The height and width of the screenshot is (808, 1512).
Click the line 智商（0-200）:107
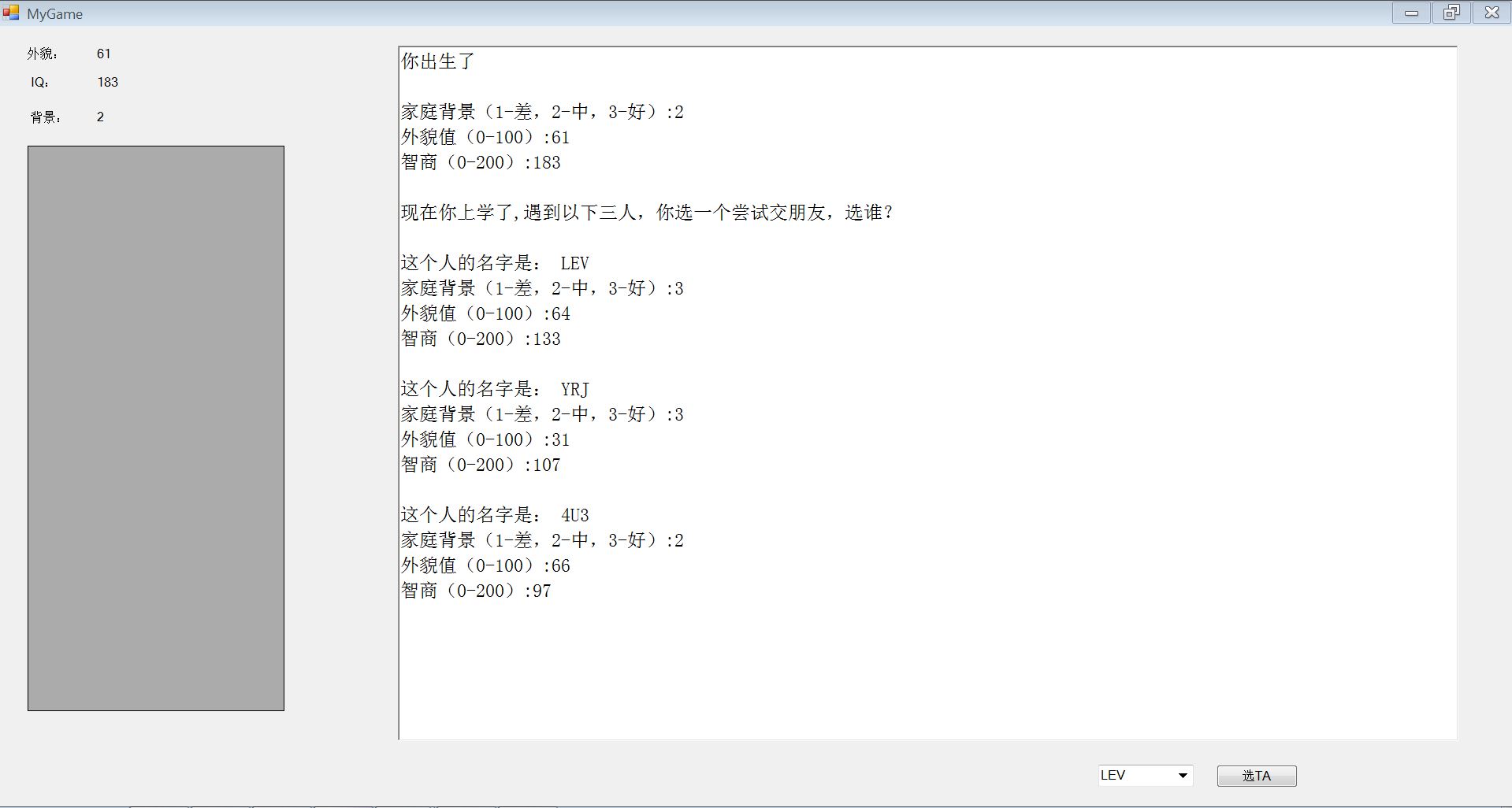[481, 465]
